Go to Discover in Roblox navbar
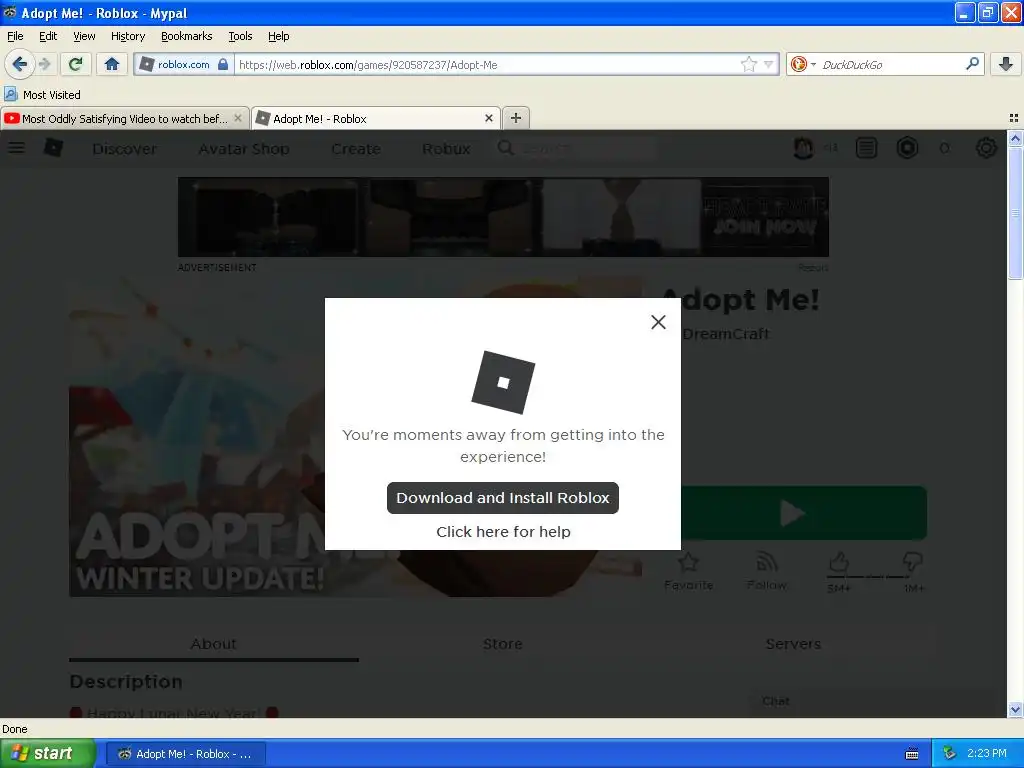The width and height of the screenshot is (1024, 768). click(124, 149)
